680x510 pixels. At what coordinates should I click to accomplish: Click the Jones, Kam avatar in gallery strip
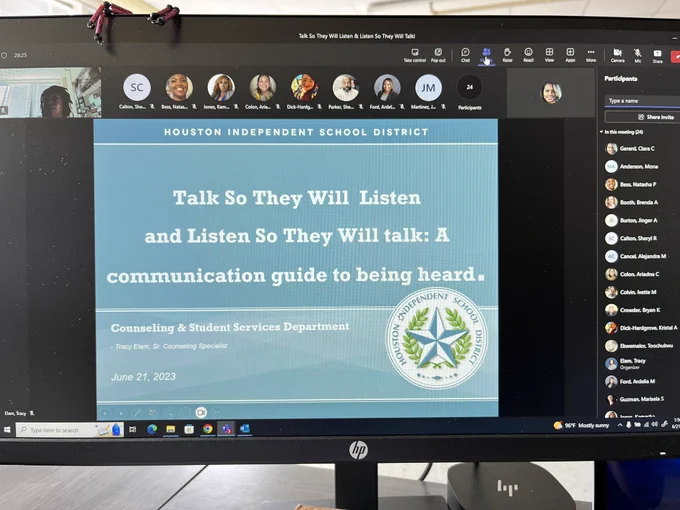pyautogui.click(x=221, y=87)
